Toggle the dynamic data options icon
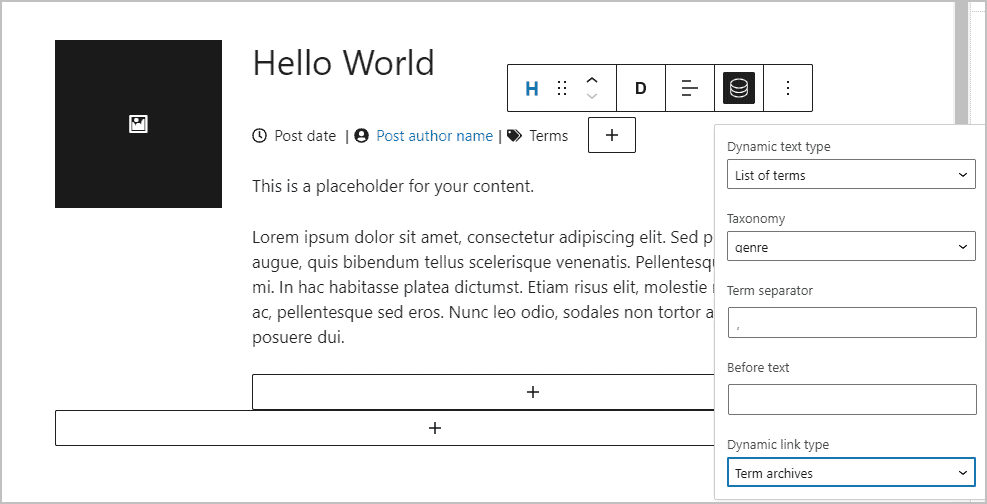The height and width of the screenshot is (504, 987). [x=739, y=89]
